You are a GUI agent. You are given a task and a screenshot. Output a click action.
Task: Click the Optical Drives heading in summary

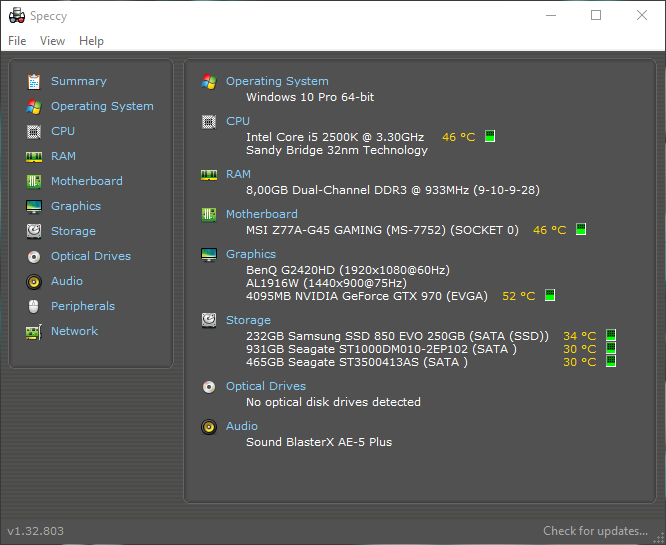266,386
